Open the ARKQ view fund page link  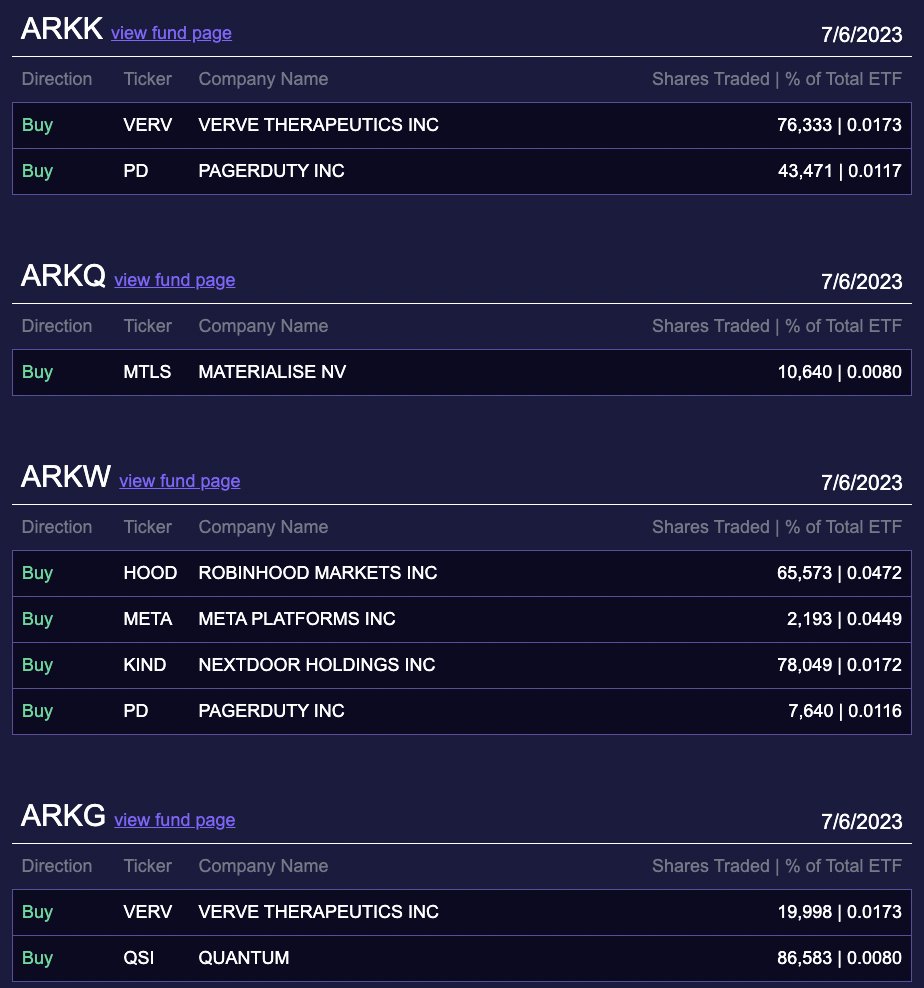pos(175,280)
